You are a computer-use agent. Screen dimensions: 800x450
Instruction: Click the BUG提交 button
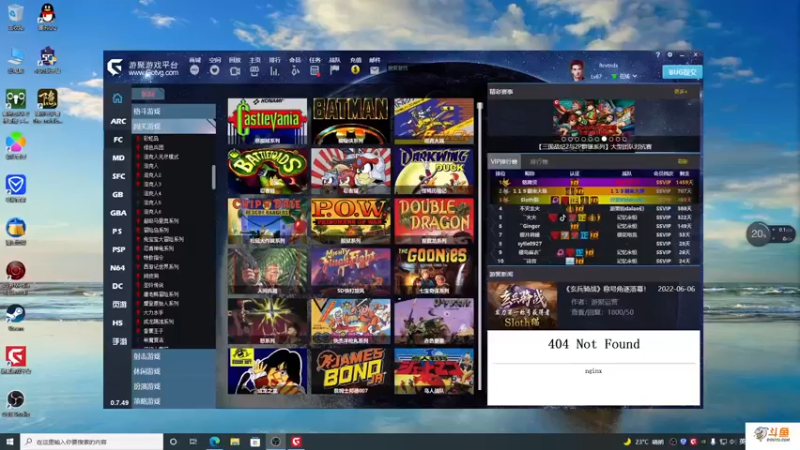coord(682,72)
